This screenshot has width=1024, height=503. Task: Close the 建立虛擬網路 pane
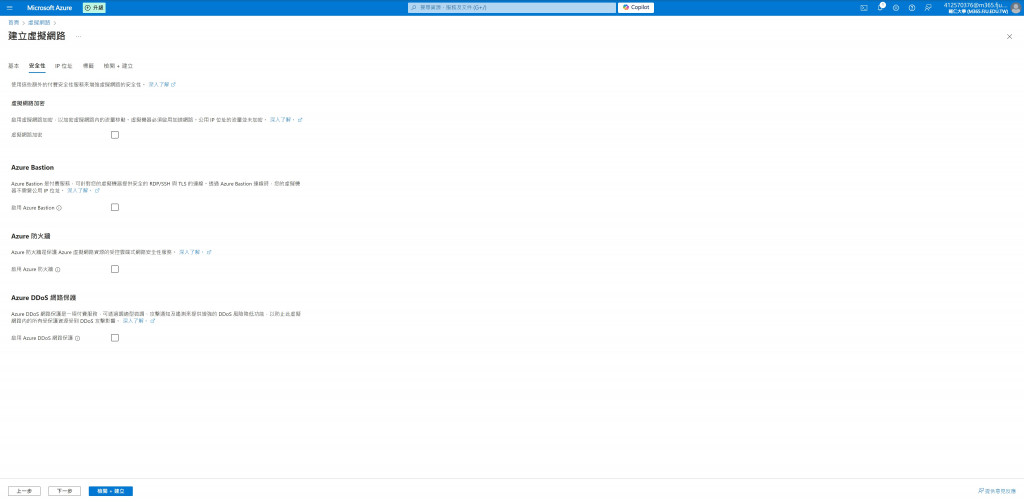[x=1009, y=37]
